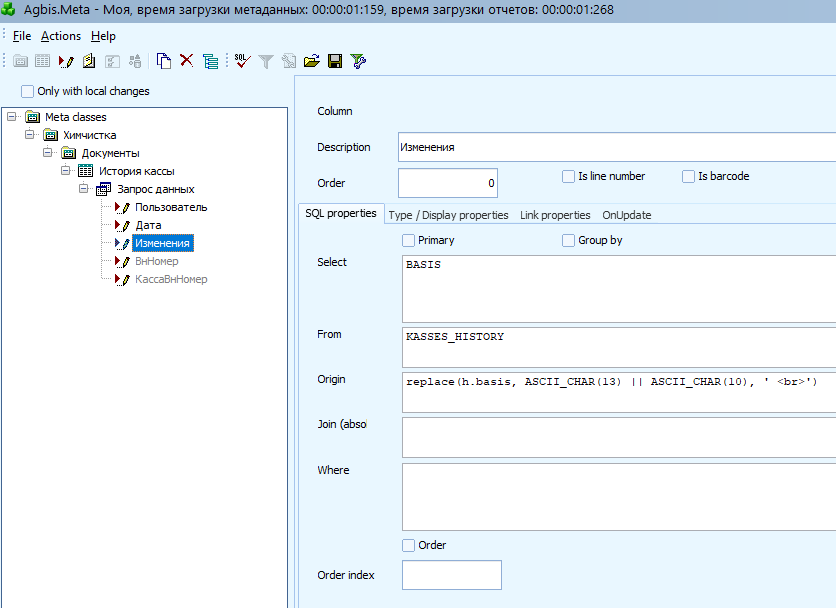This screenshot has height=608, width=836.
Task: Click the Документы folder icon
Action: click(69, 153)
